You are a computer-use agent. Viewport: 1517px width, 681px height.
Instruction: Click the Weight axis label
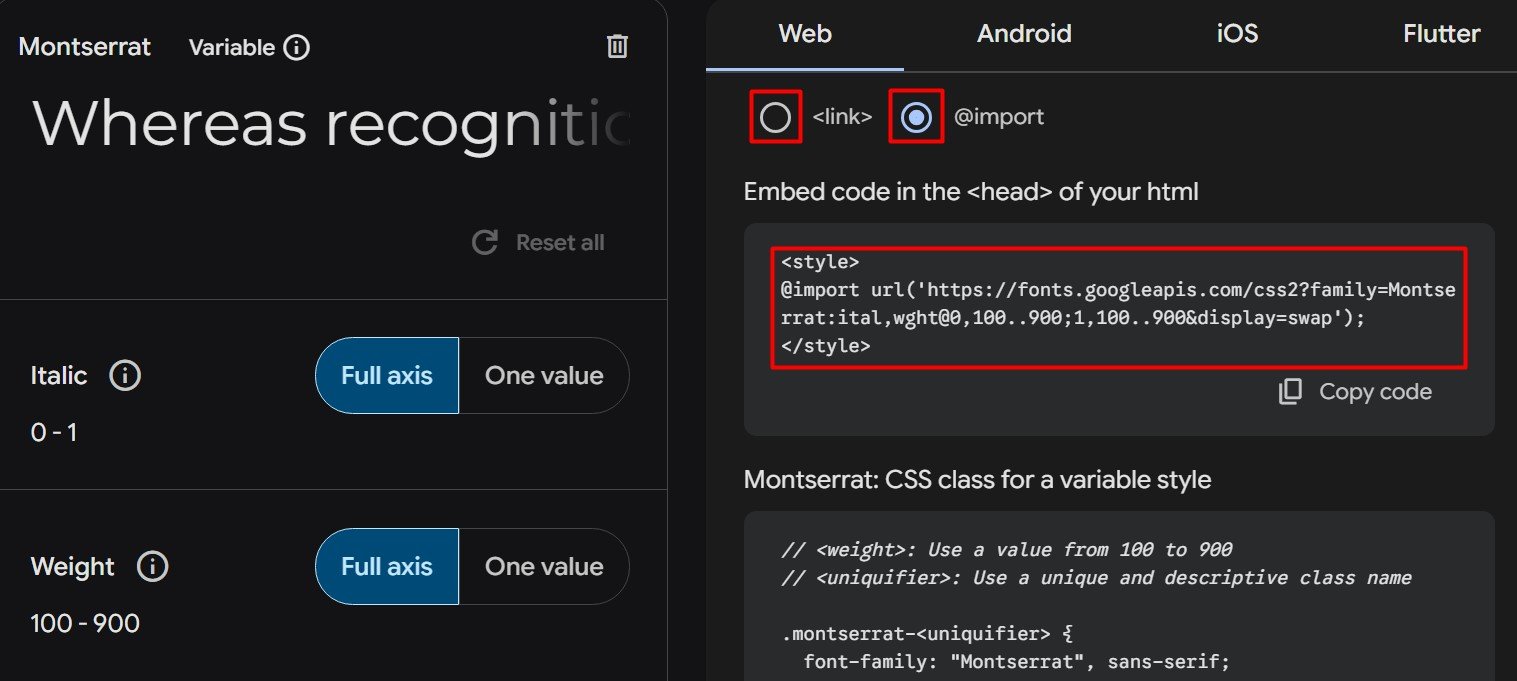tap(73, 567)
